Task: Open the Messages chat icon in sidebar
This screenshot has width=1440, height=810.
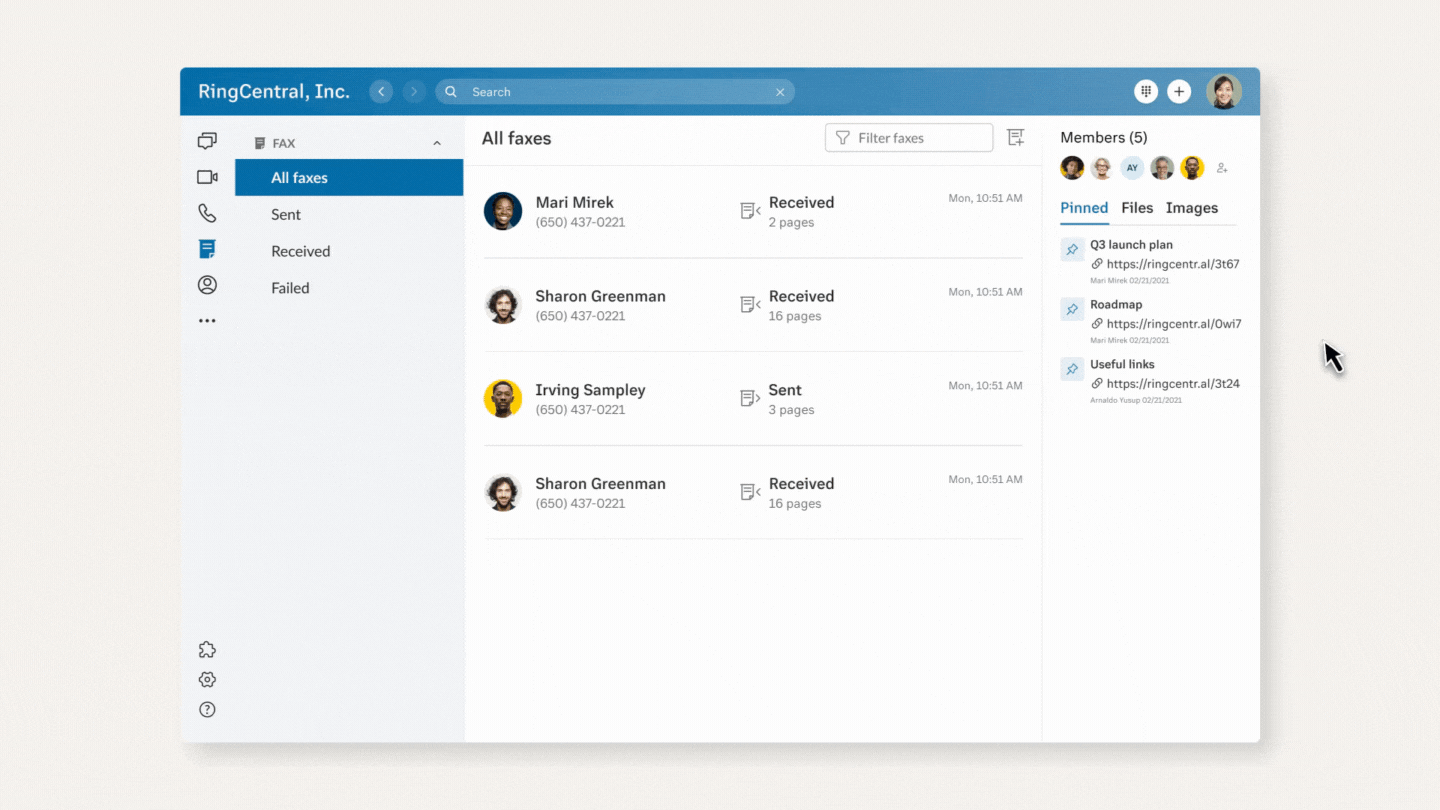Action: [x=207, y=141]
